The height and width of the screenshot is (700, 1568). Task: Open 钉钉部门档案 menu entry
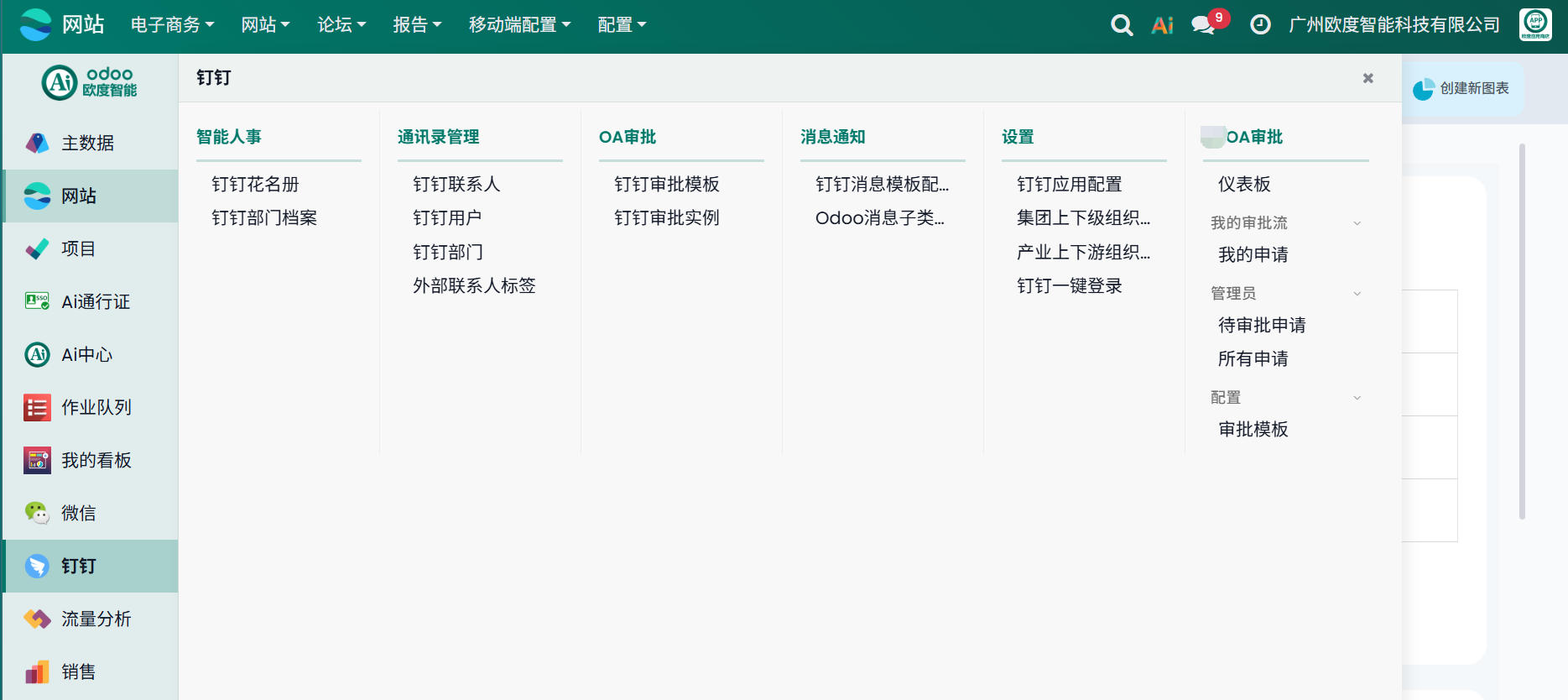[264, 217]
